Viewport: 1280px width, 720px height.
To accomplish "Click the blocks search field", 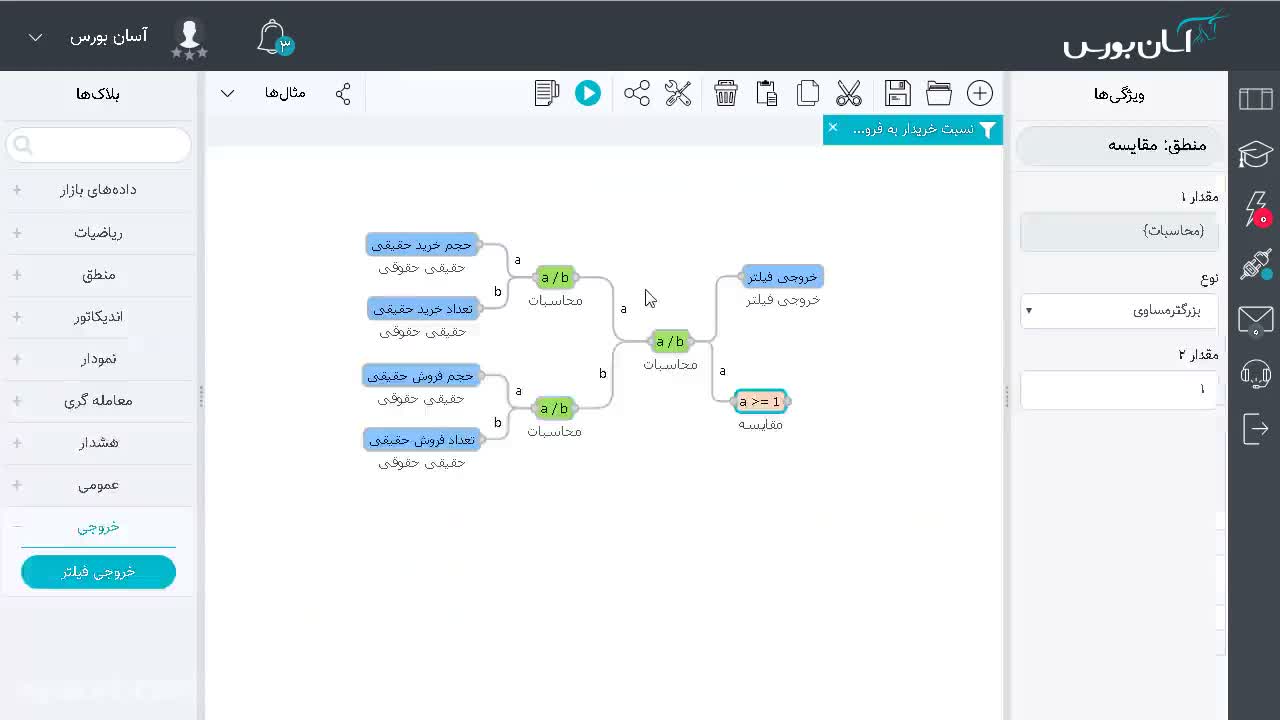I will 98,146.
